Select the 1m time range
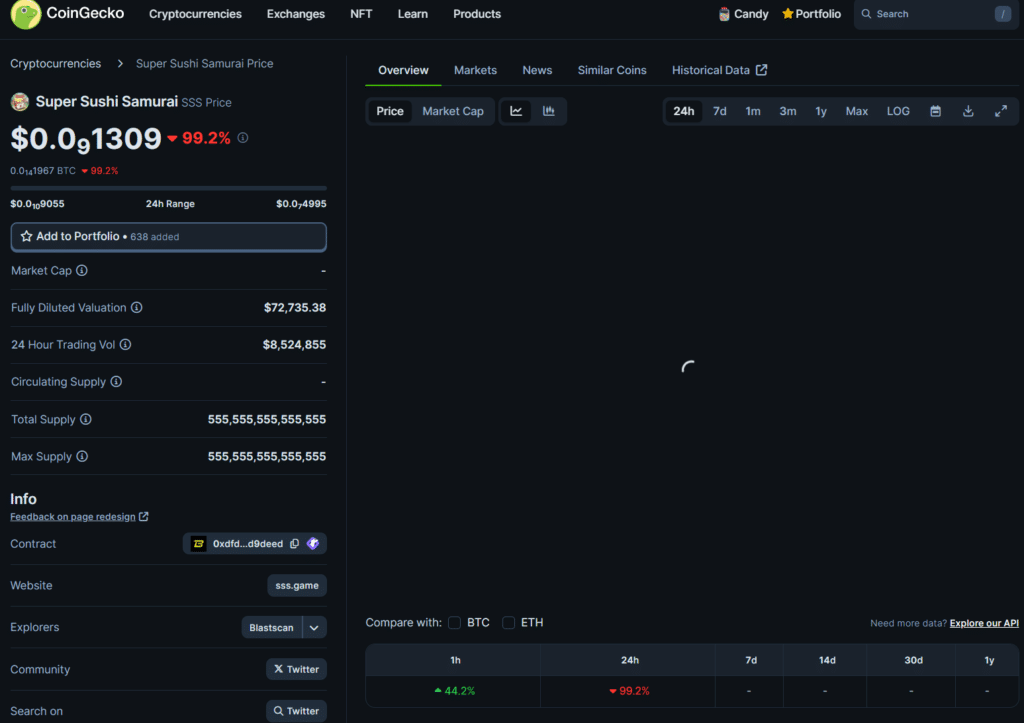The image size is (1024, 723). click(753, 111)
